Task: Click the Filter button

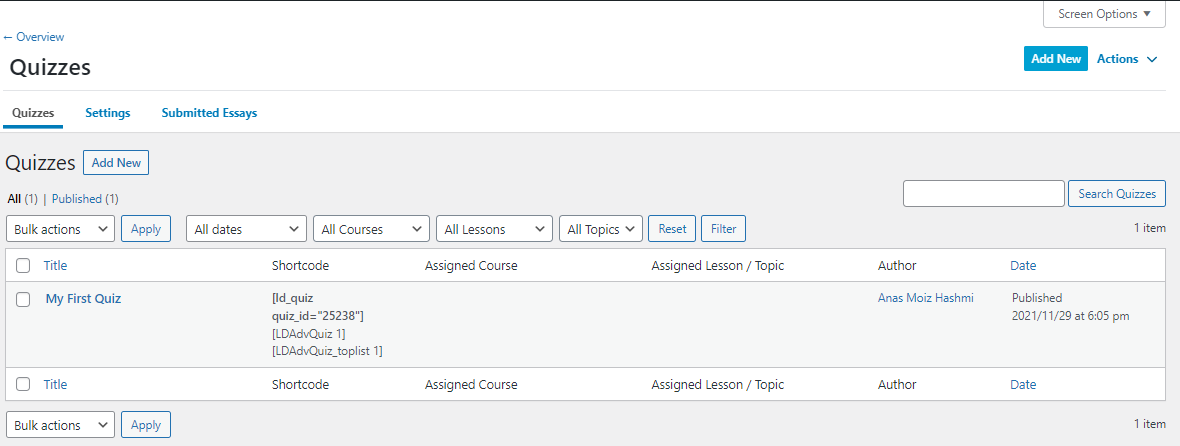Action: (723, 229)
